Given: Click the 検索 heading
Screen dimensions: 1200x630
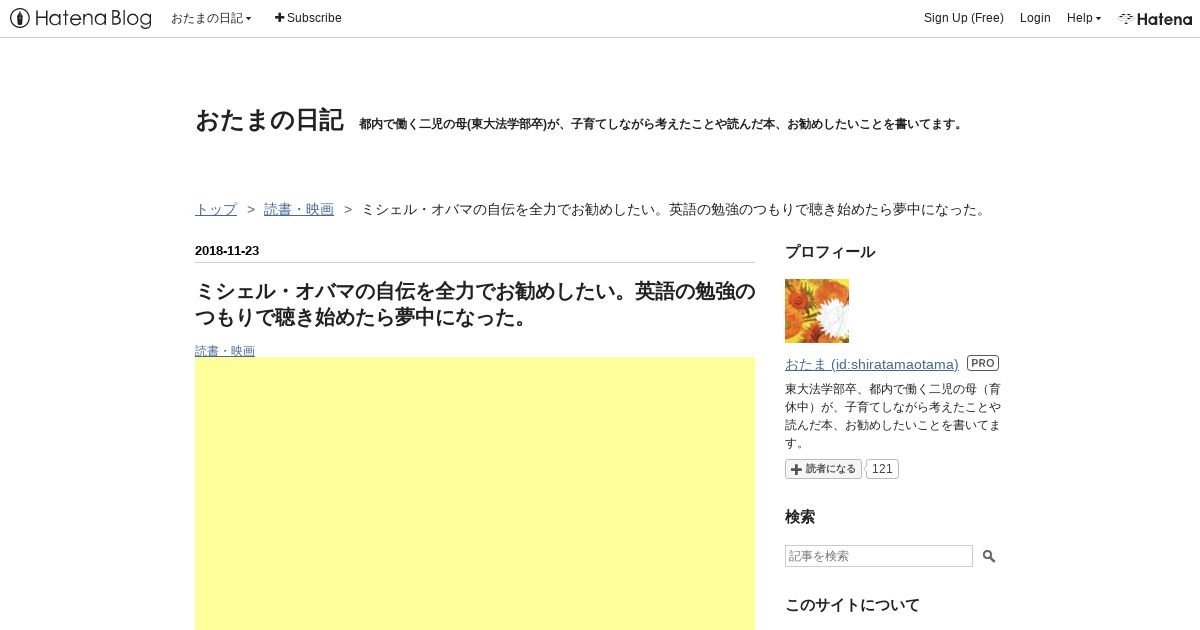Looking at the screenshot, I should click(800, 517).
